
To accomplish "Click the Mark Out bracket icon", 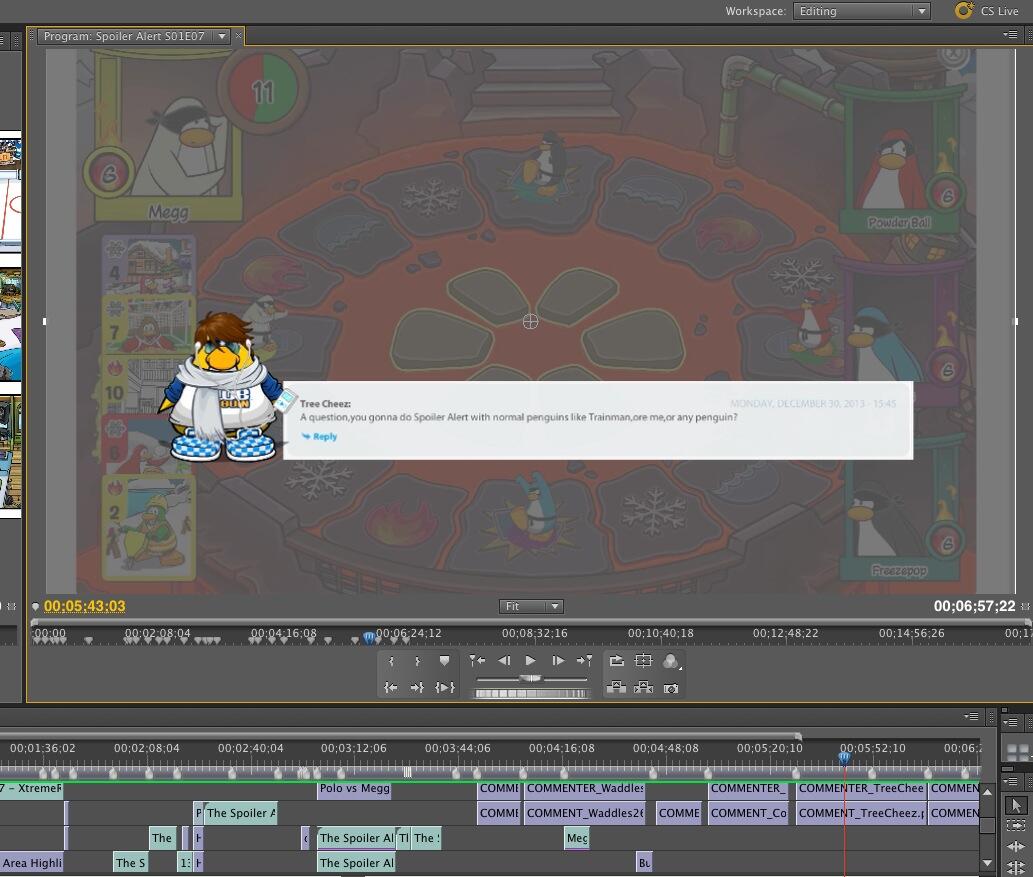I will (x=417, y=661).
